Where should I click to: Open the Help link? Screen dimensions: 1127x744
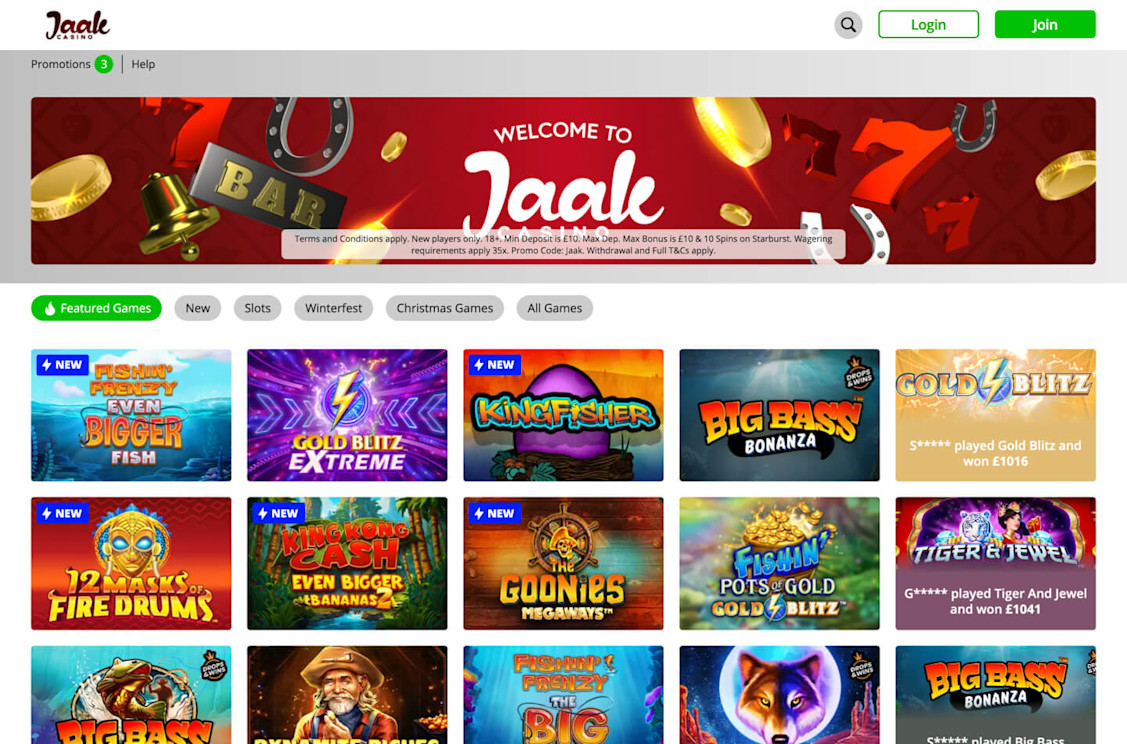click(x=143, y=64)
